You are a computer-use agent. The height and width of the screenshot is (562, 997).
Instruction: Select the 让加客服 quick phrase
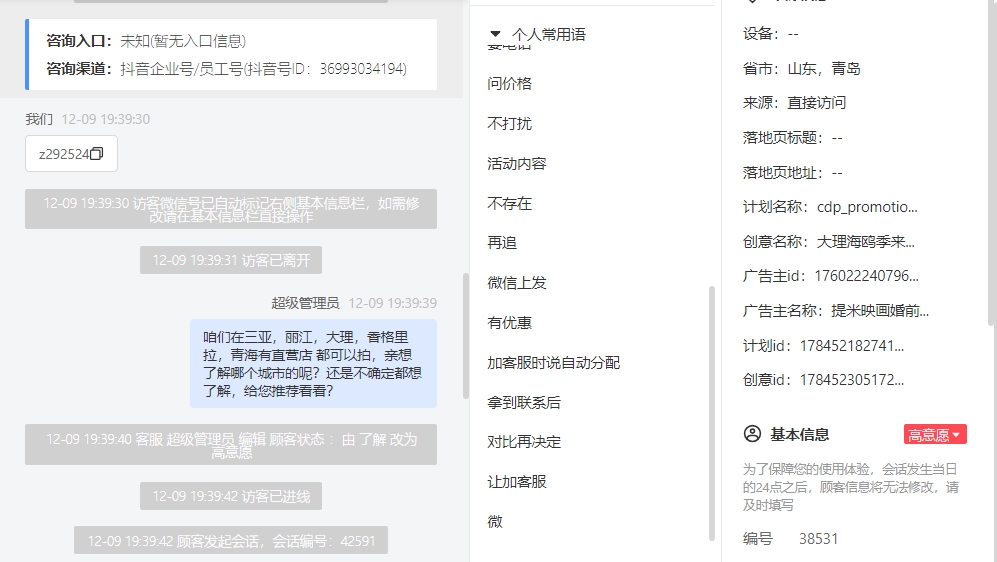[517, 482]
